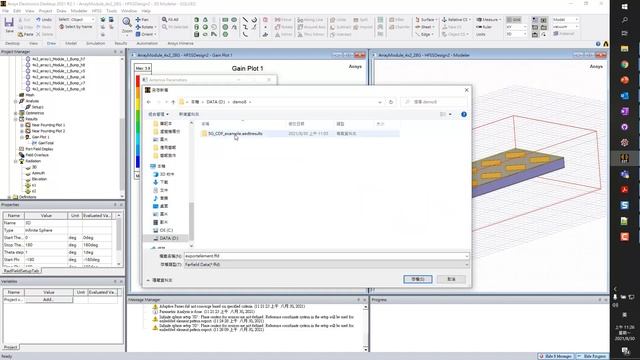Click the Fit All view icon

(x=170, y=20)
